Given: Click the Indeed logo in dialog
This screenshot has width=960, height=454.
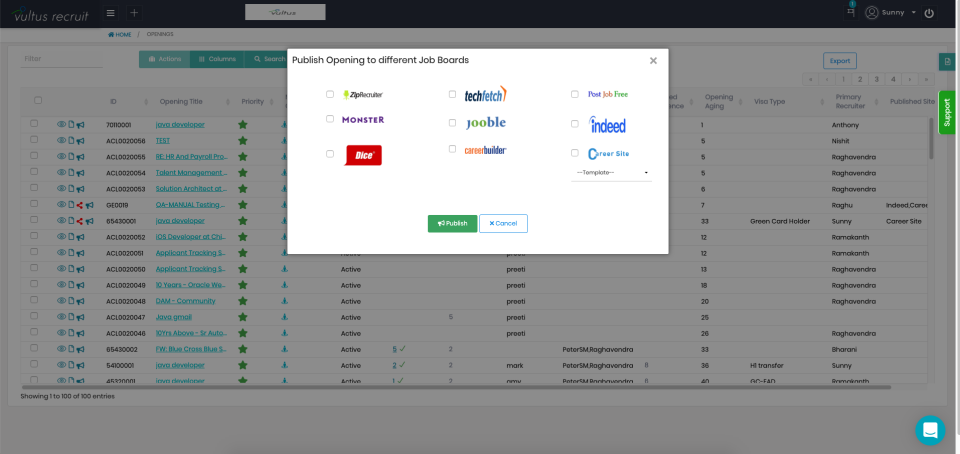Looking at the screenshot, I should [x=607, y=125].
